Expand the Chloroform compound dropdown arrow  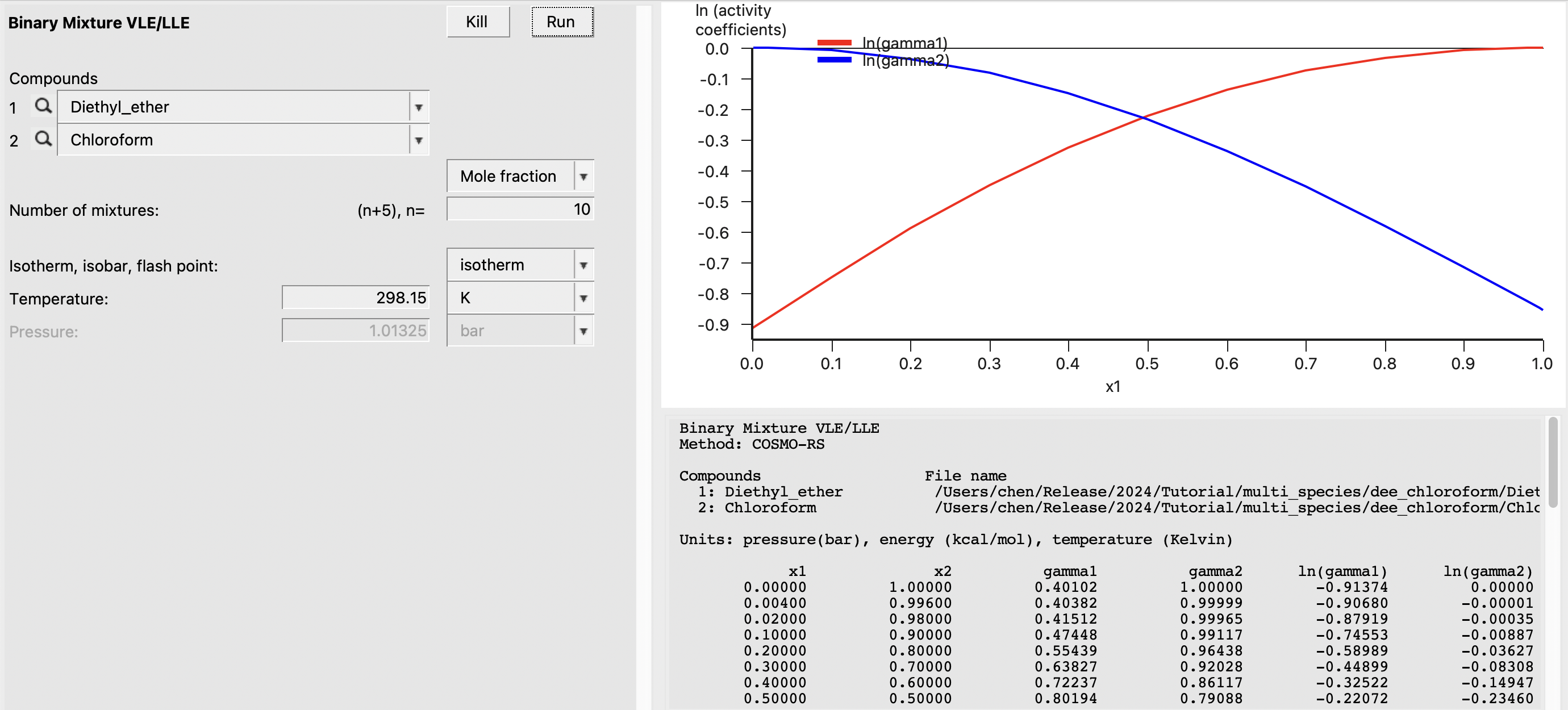click(419, 140)
